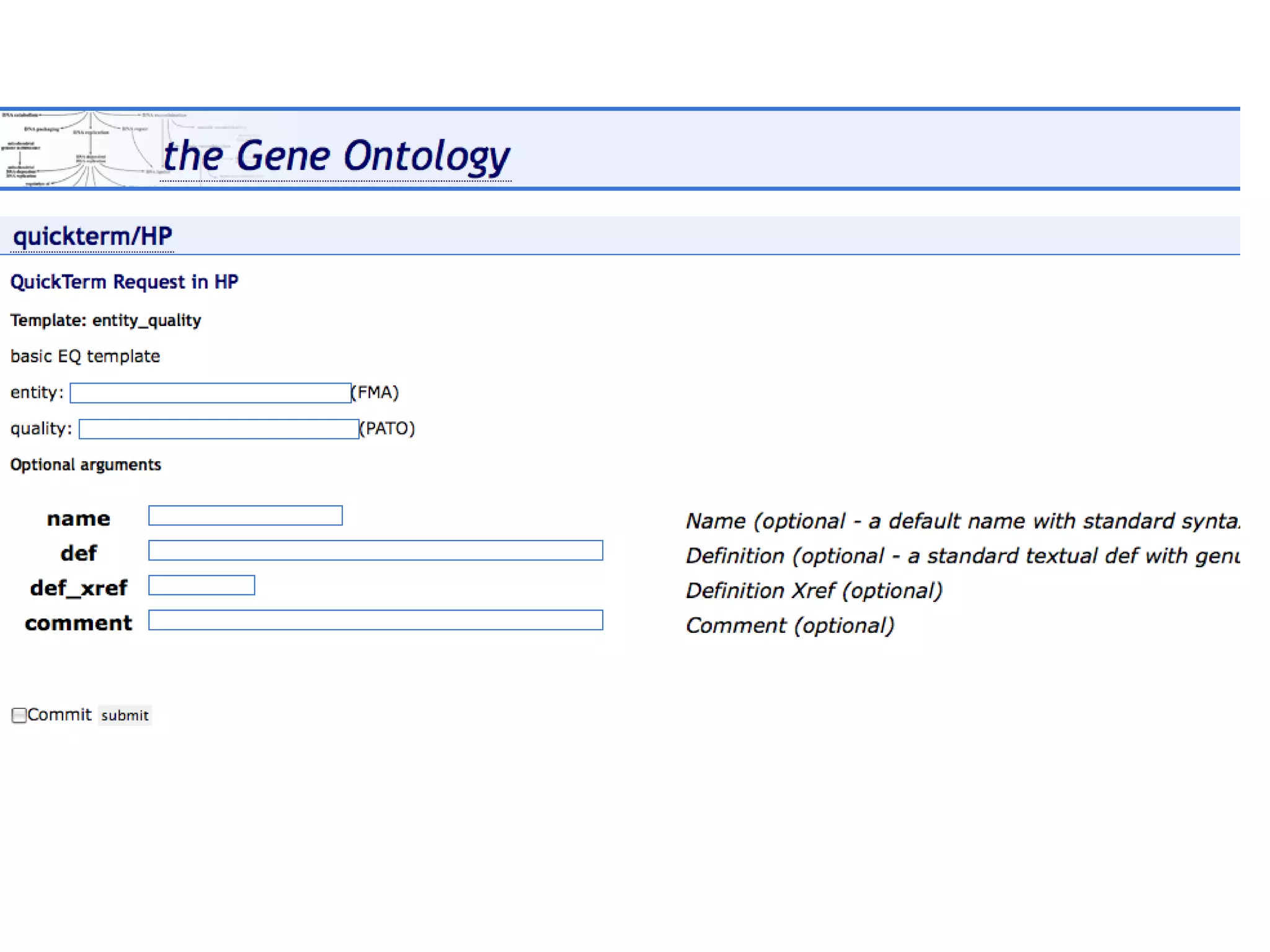Screen dimensions: 1270x952
Task: Follow the quickterm/HP heading link
Action: click(92, 236)
